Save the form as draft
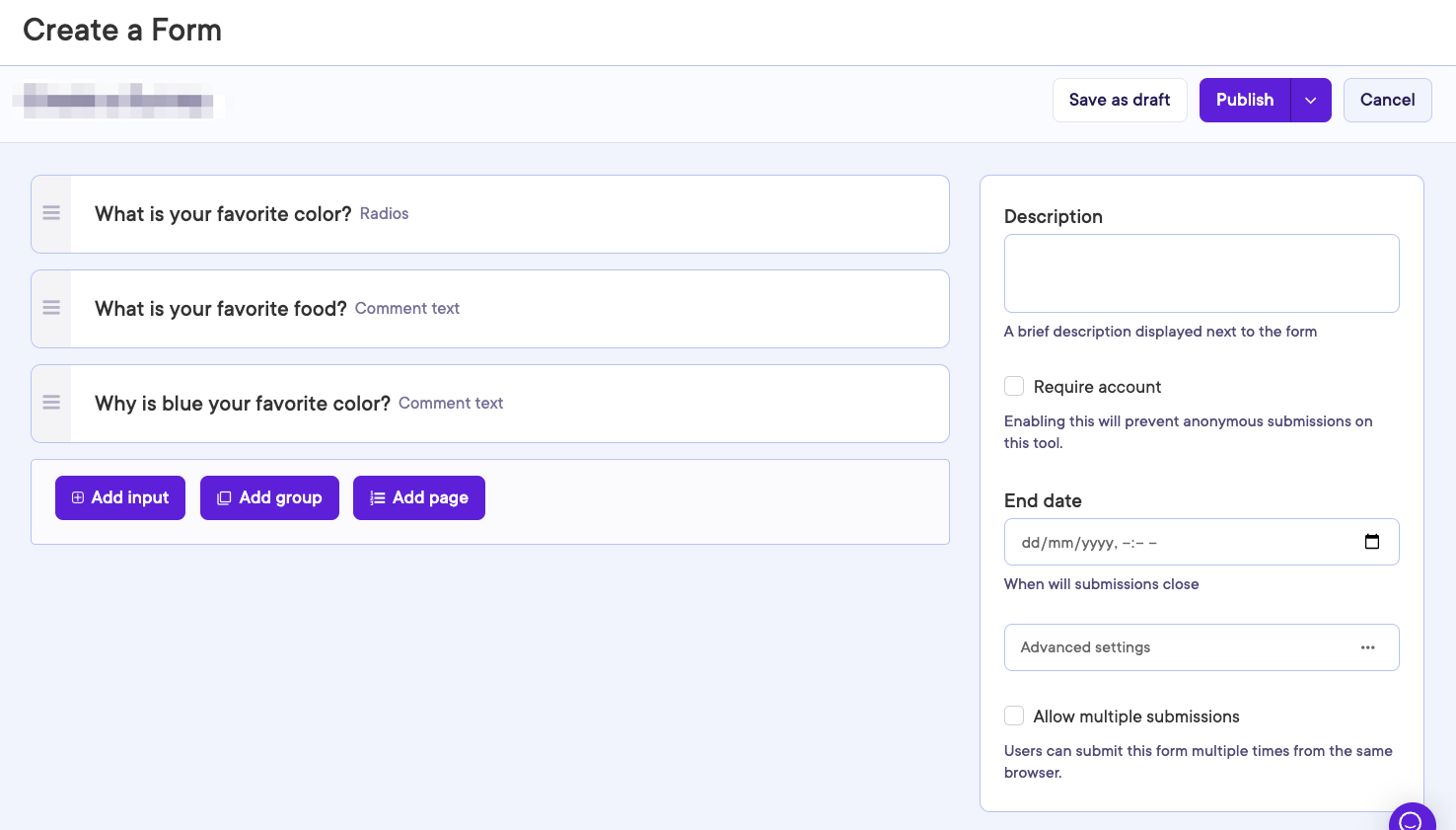This screenshot has width=1456, height=830. (1119, 101)
